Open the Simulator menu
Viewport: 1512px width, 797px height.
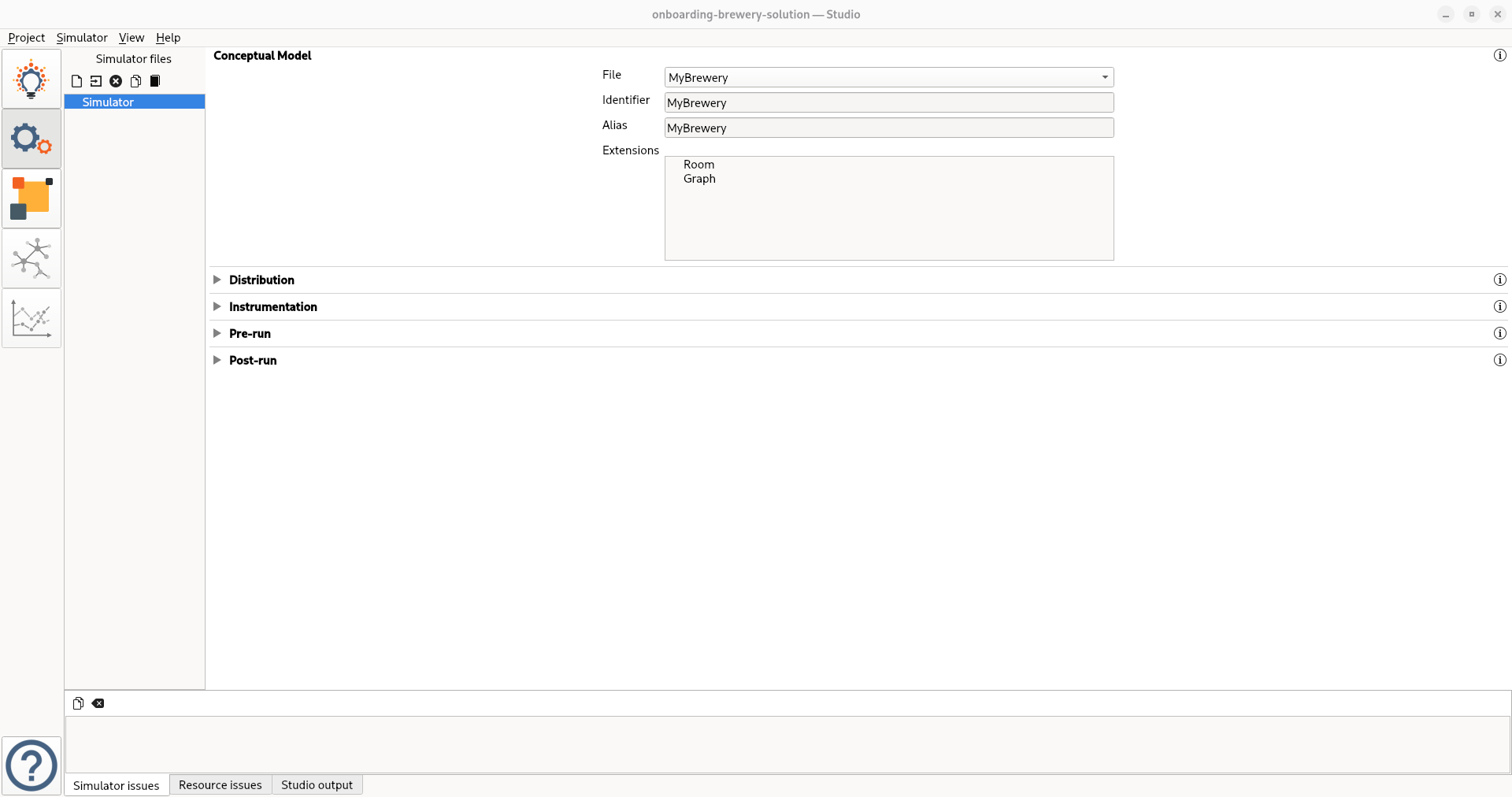[82, 38]
